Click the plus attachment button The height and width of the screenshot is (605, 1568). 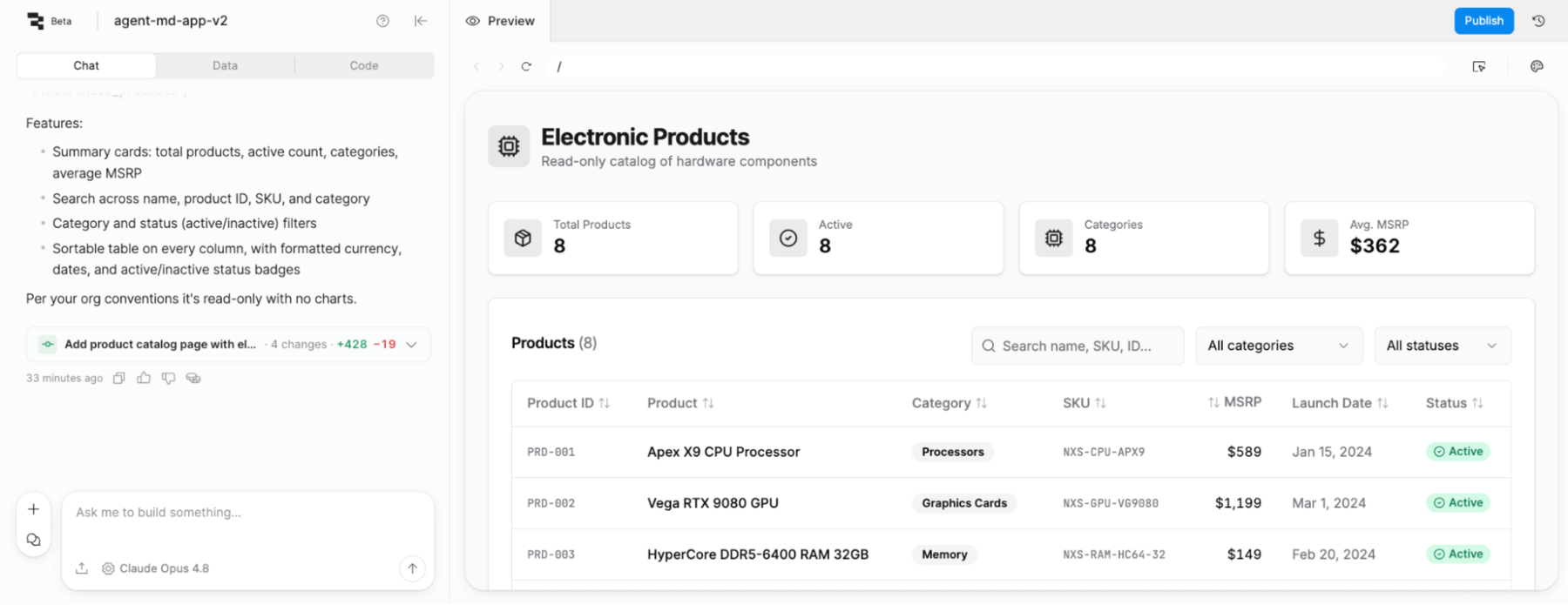pos(33,509)
